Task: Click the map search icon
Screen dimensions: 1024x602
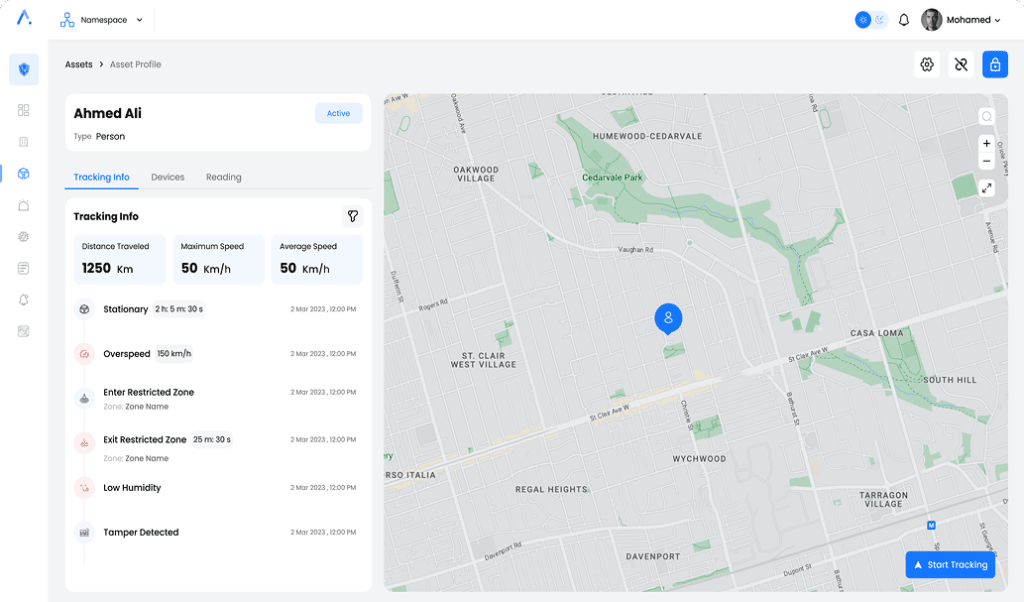Action: (x=987, y=116)
